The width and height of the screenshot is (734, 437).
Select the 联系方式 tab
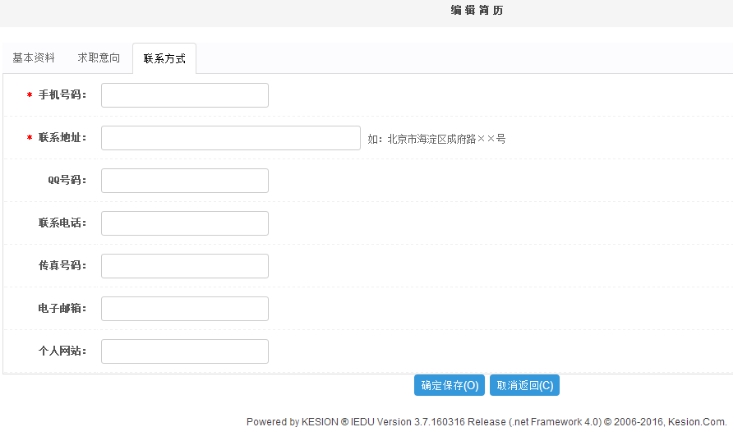pyautogui.click(x=164, y=59)
